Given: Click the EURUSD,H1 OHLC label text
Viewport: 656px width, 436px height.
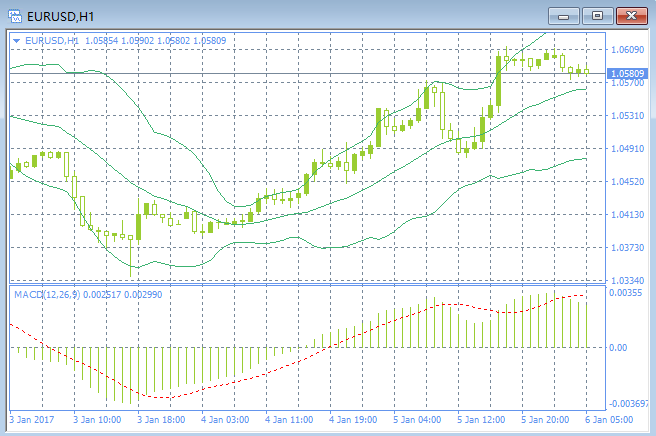Looking at the screenshot, I should [126, 41].
